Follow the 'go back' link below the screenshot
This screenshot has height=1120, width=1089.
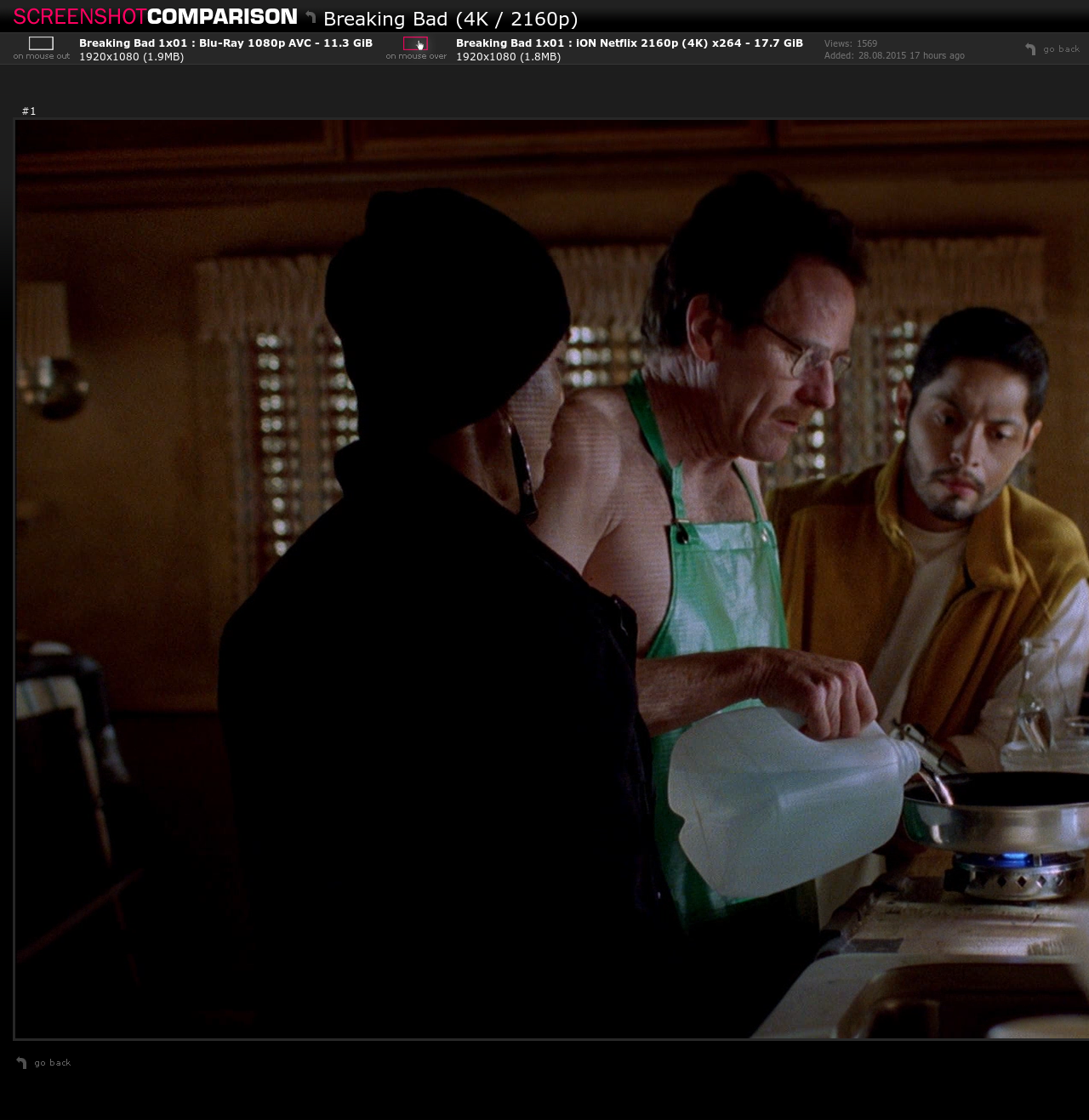click(53, 1063)
